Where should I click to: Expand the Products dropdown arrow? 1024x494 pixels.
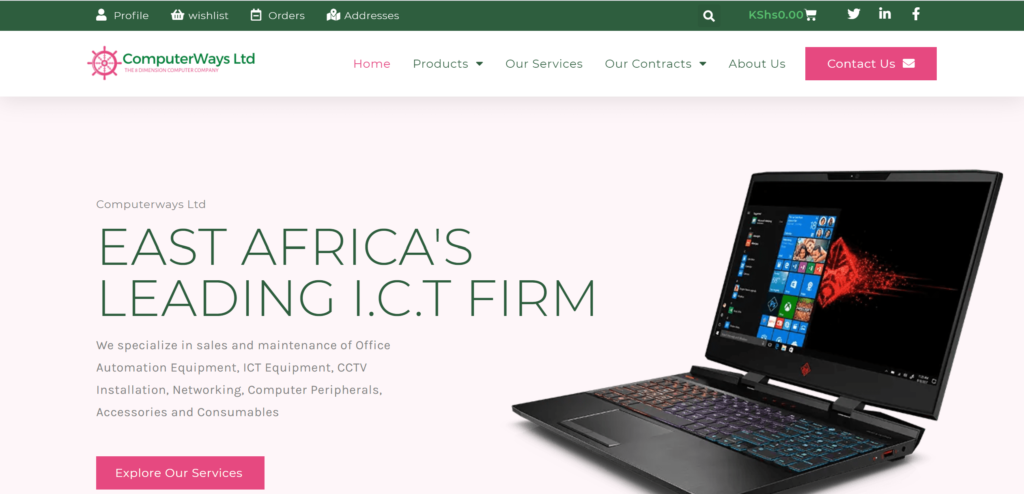pyautogui.click(x=479, y=64)
